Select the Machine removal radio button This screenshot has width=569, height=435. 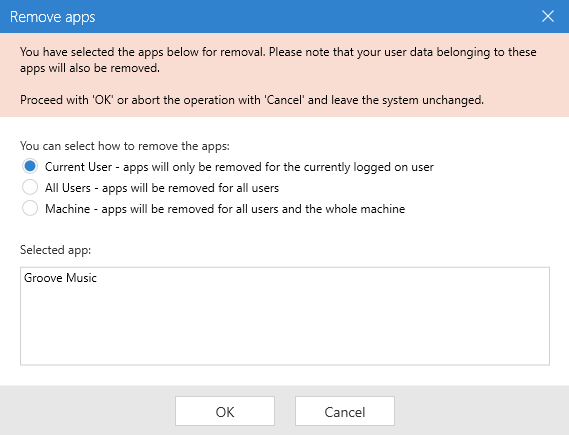(x=30, y=209)
